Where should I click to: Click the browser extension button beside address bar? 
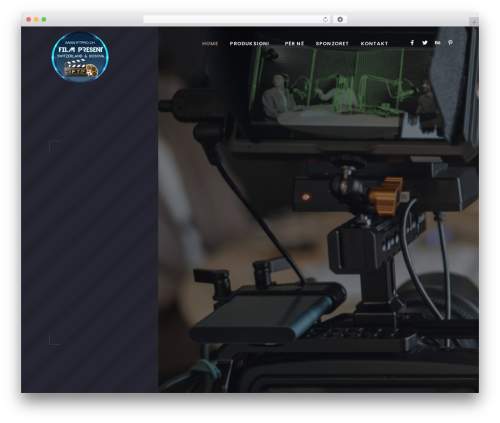[340, 19]
